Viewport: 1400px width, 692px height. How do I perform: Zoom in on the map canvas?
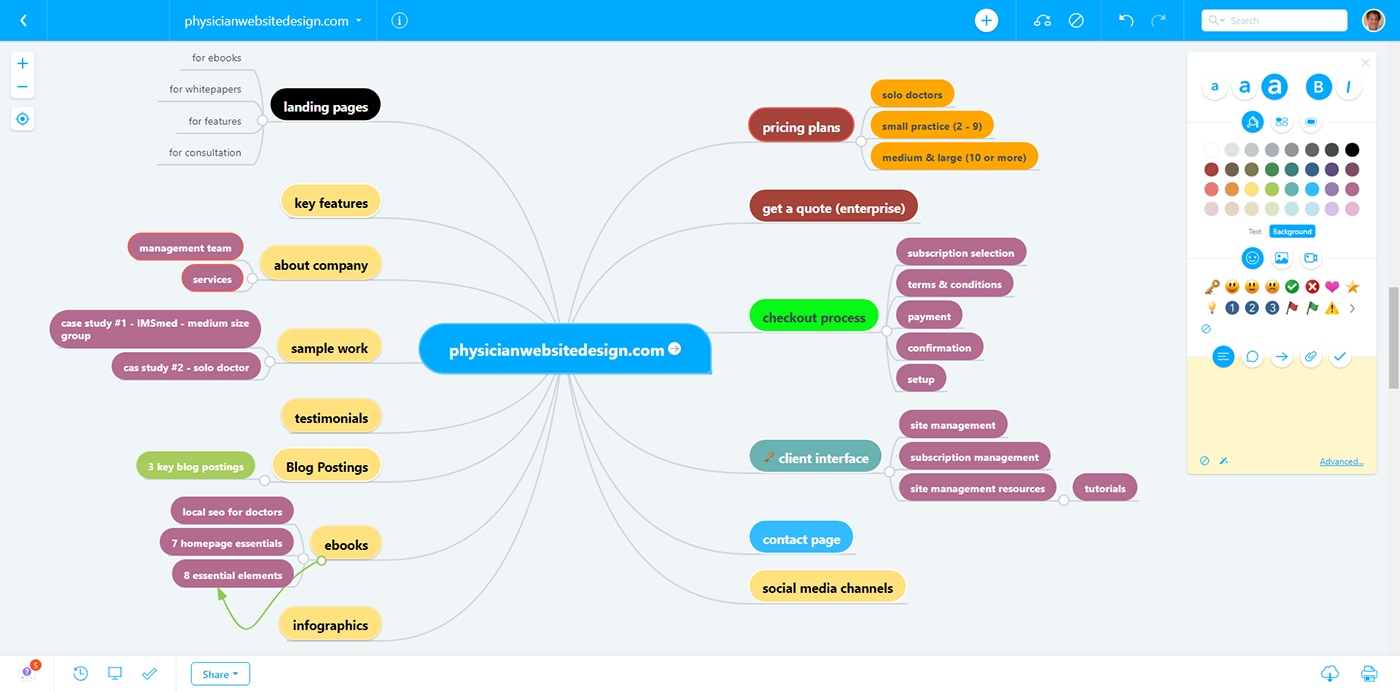click(23, 63)
